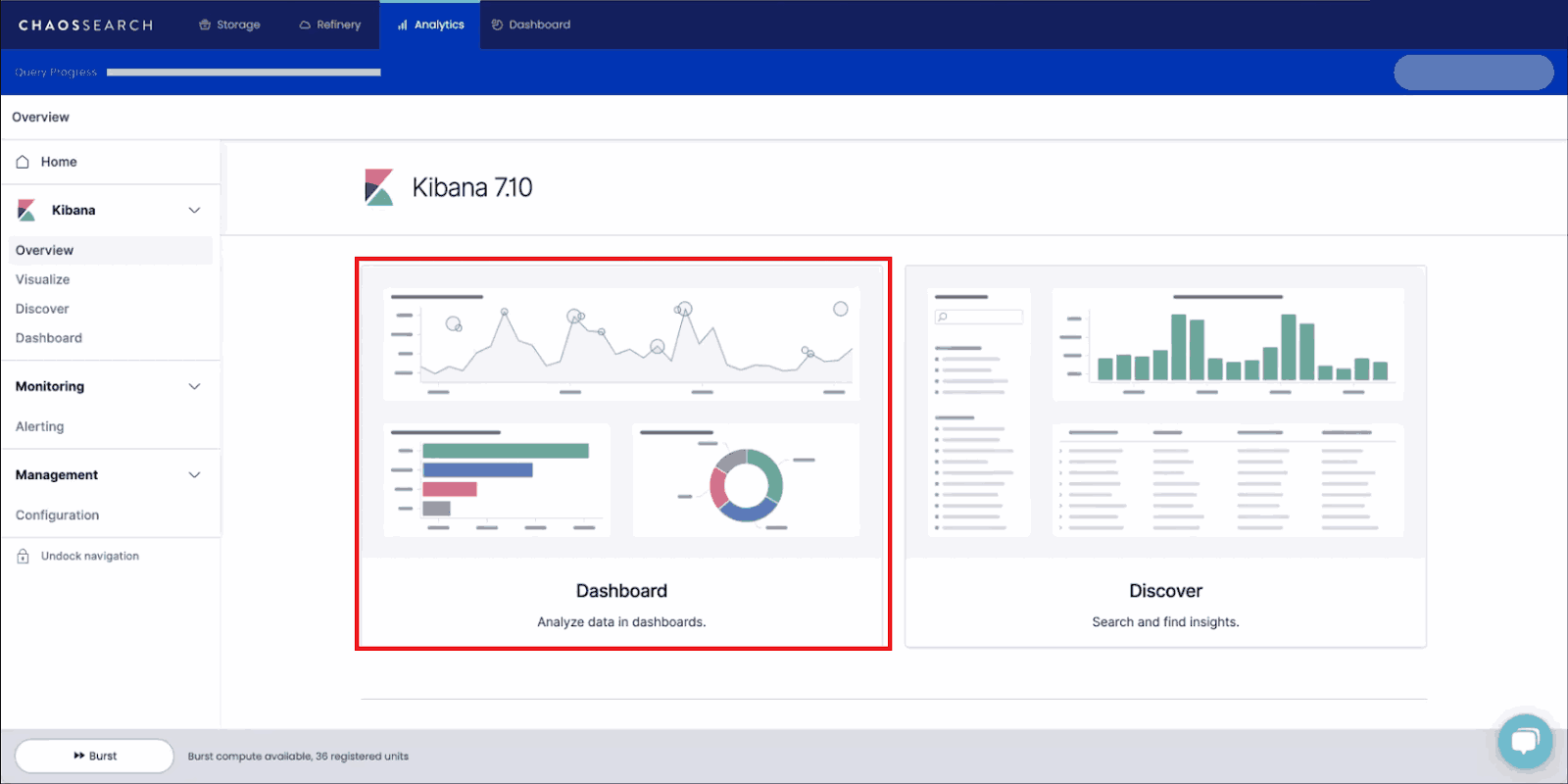Open the Dashboard card illustration
This screenshot has height=784, width=1568.
621,412
